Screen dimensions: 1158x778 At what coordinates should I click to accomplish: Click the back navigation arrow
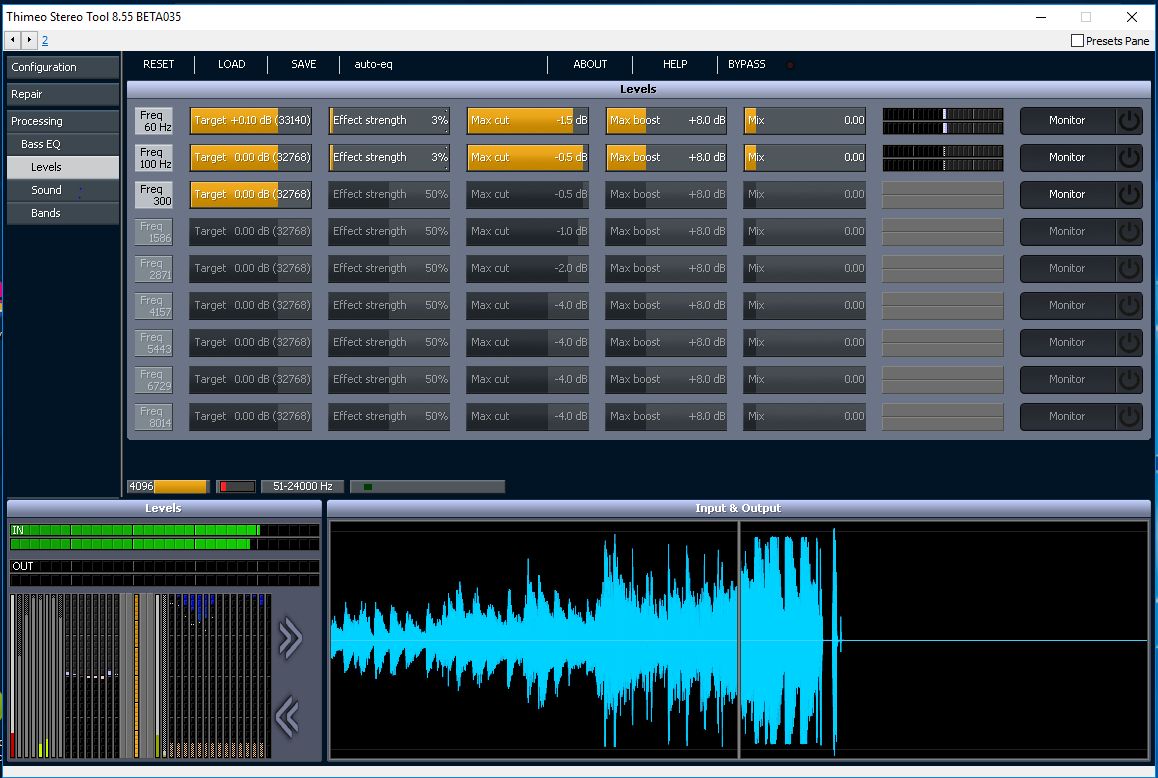click(13, 40)
